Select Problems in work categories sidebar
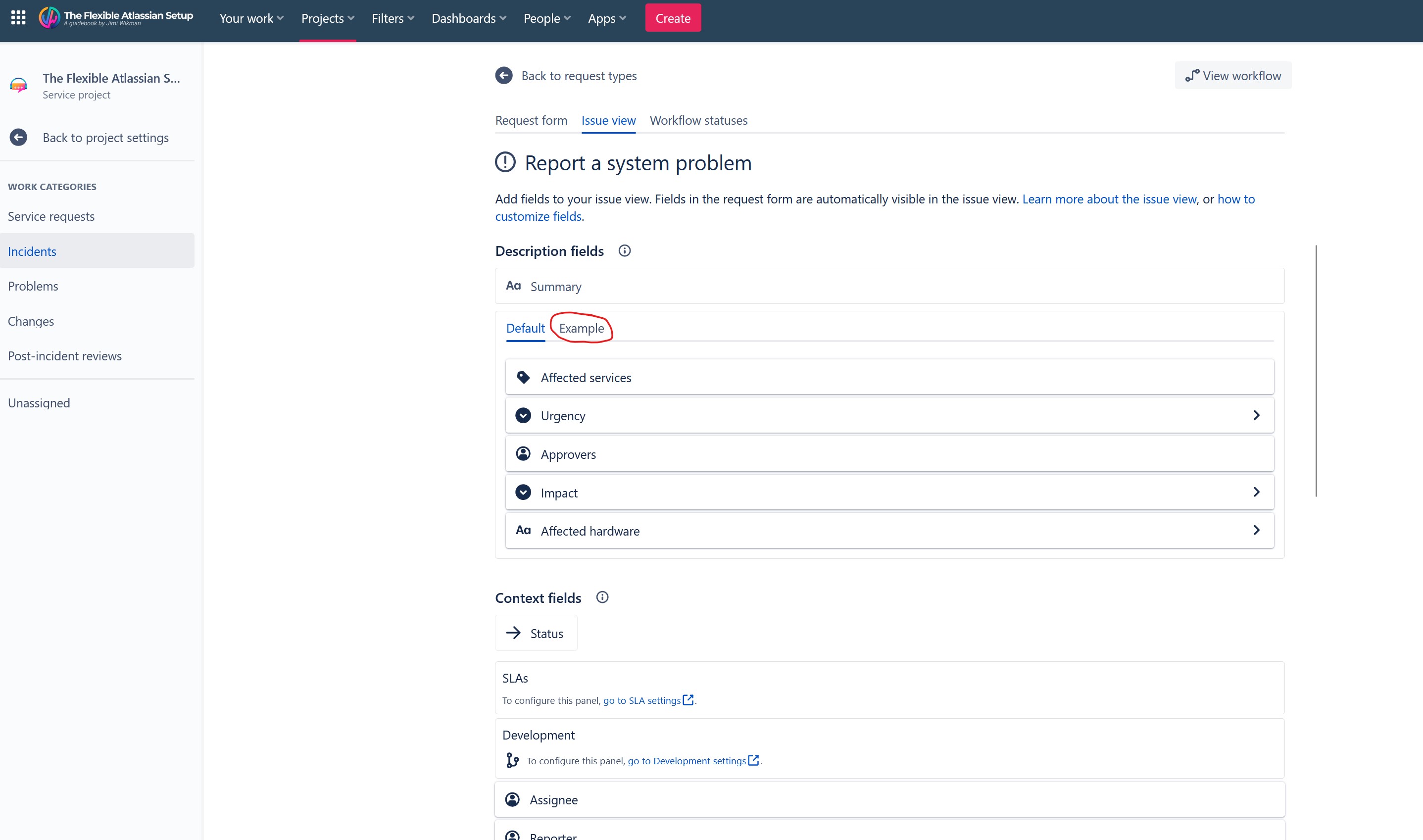 click(33, 286)
